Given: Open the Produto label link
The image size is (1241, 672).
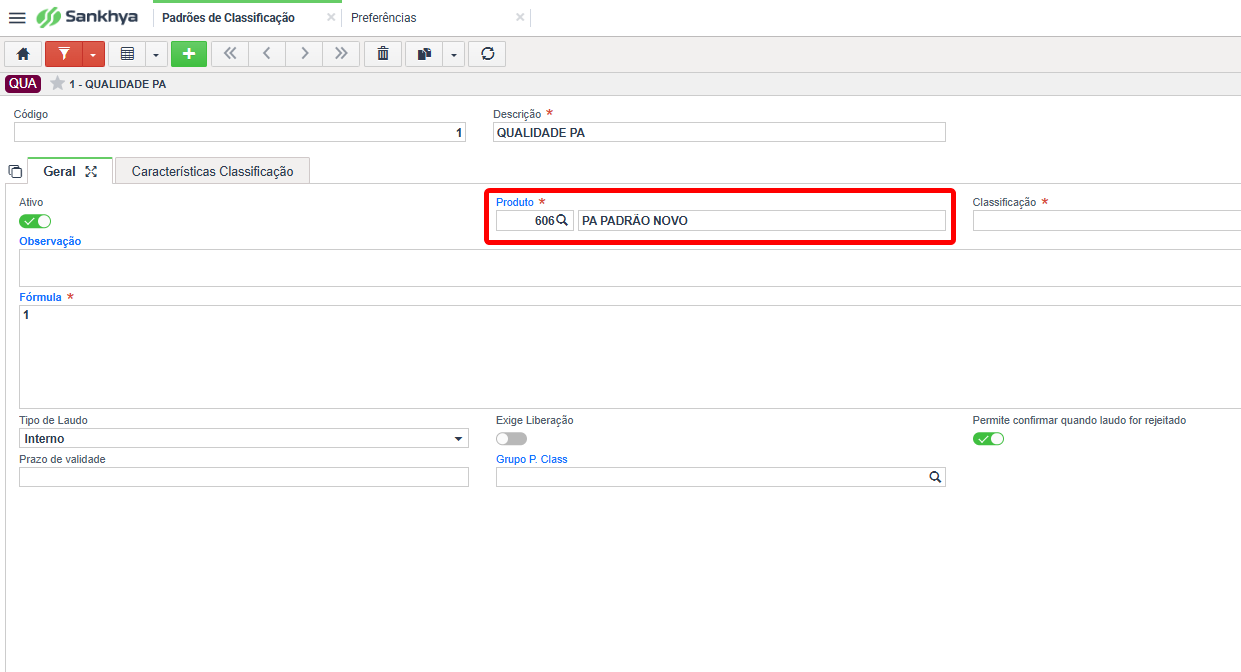Looking at the screenshot, I should 515,202.
